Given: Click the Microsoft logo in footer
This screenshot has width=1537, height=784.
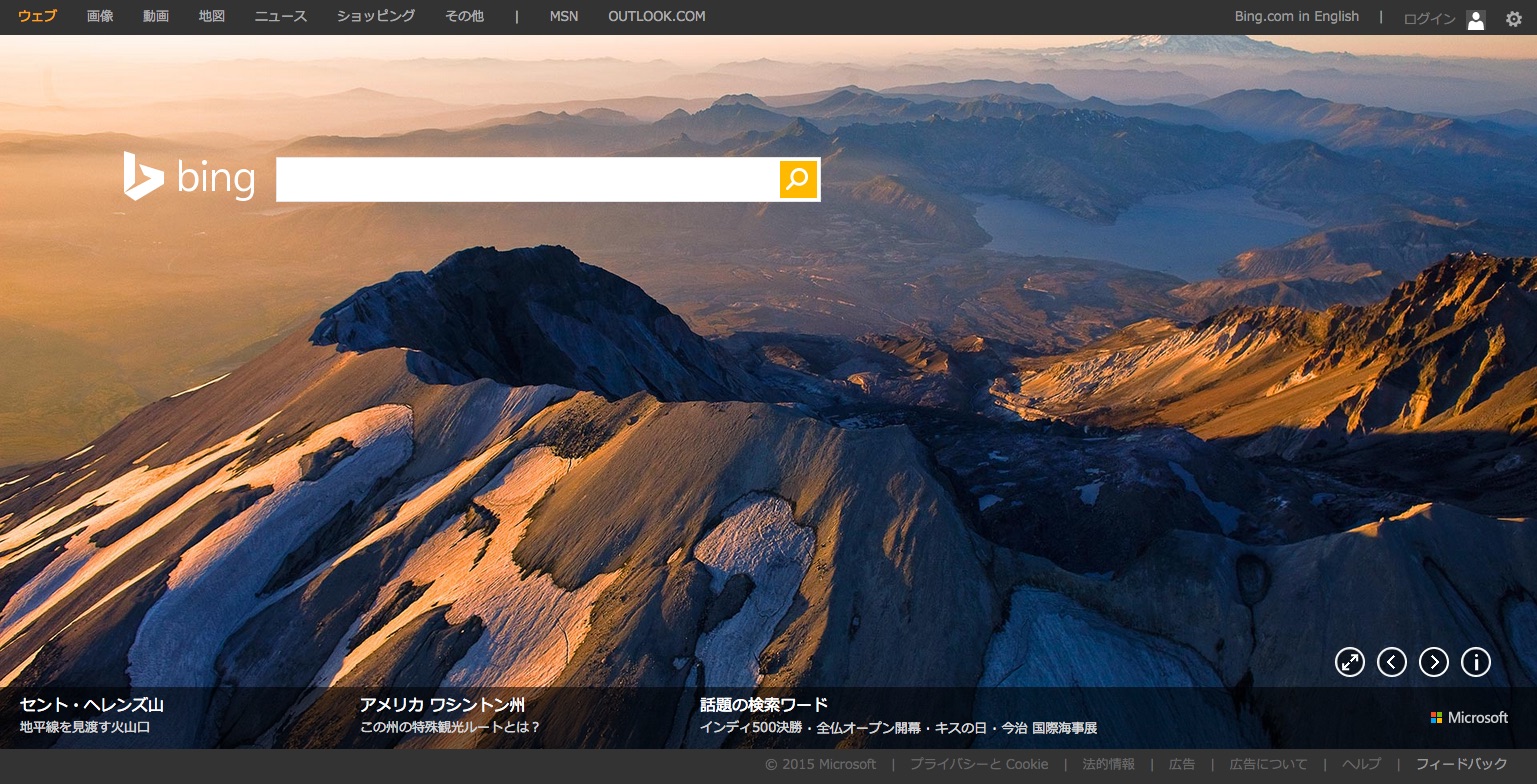Looking at the screenshot, I should pyautogui.click(x=1469, y=717).
